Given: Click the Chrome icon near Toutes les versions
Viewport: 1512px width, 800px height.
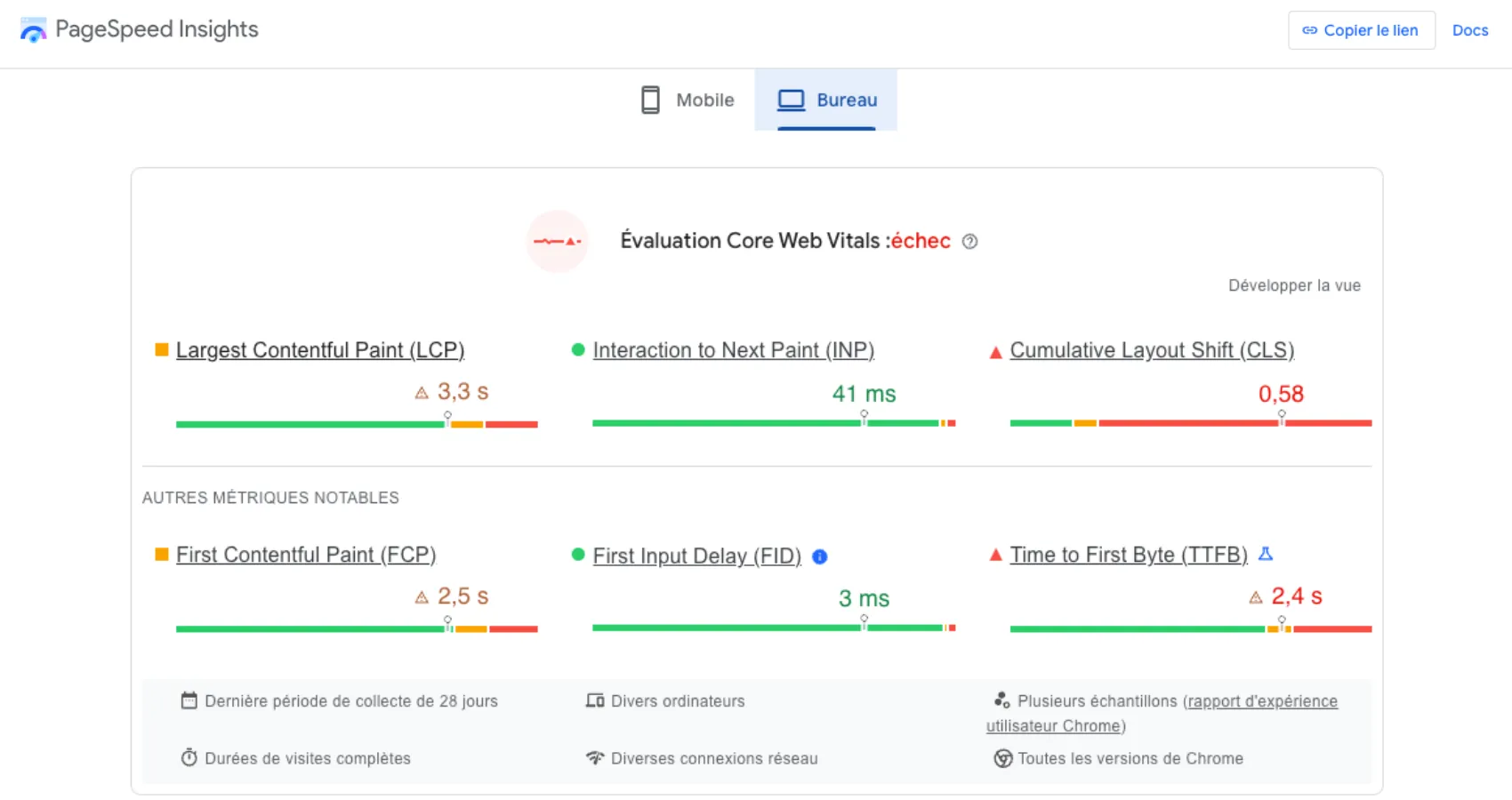Looking at the screenshot, I should 1003,759.
